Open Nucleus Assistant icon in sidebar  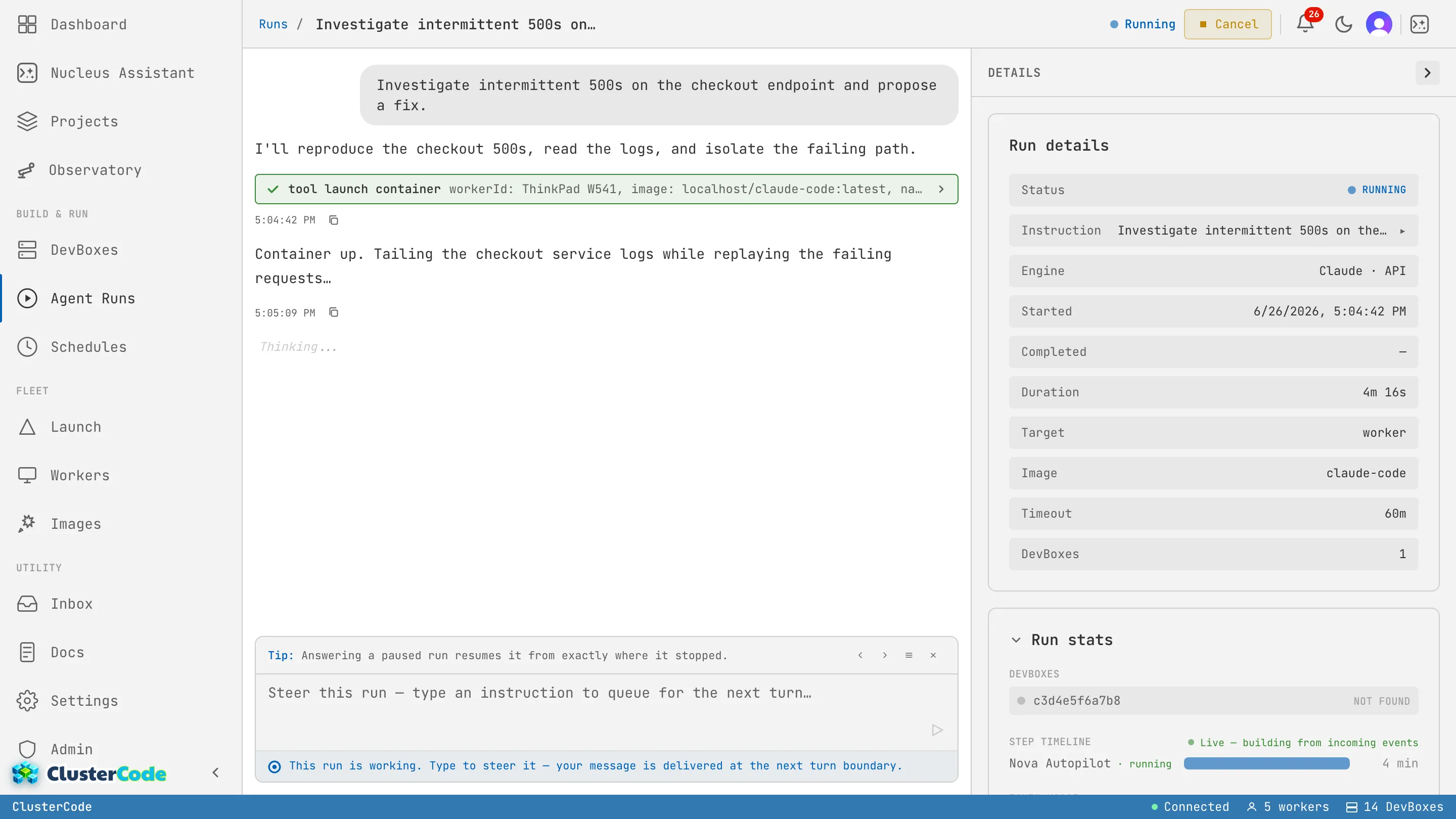point(27,73)
